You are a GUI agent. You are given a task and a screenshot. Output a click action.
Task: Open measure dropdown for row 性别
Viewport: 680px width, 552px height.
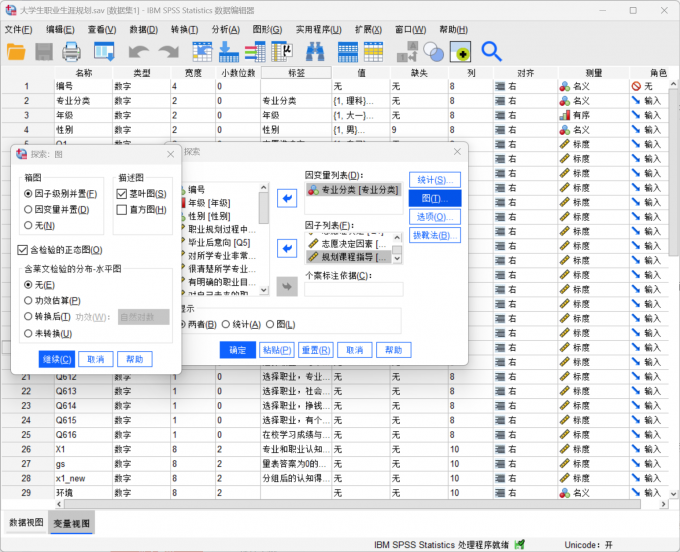point(593,130)
